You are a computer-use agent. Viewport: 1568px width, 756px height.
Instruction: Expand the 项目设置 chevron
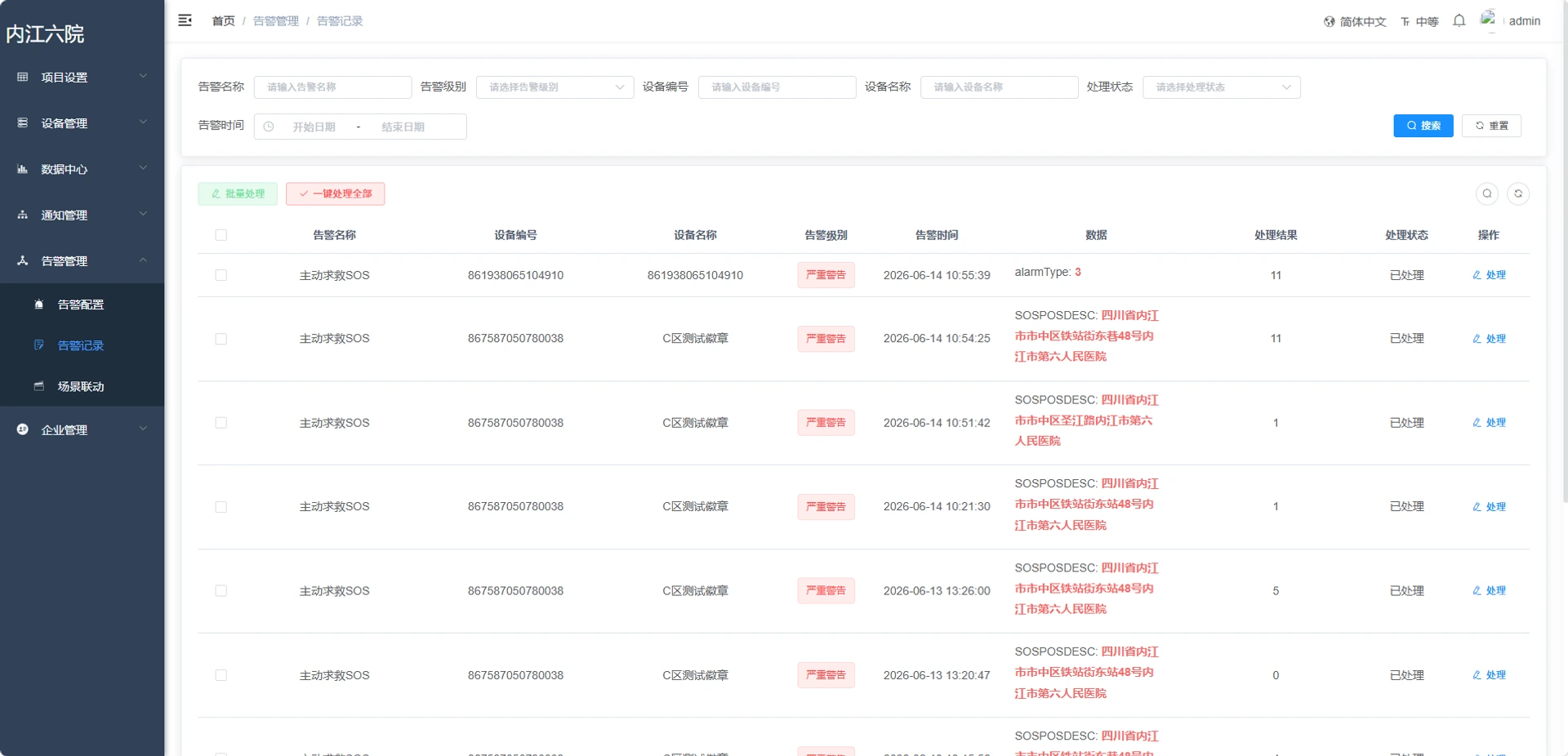click(x=143, y=77)
